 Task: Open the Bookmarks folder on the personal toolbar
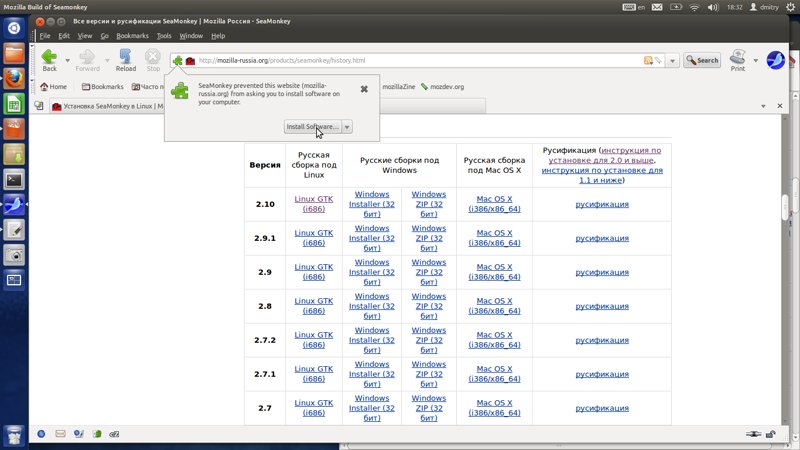tap(103, 87)
